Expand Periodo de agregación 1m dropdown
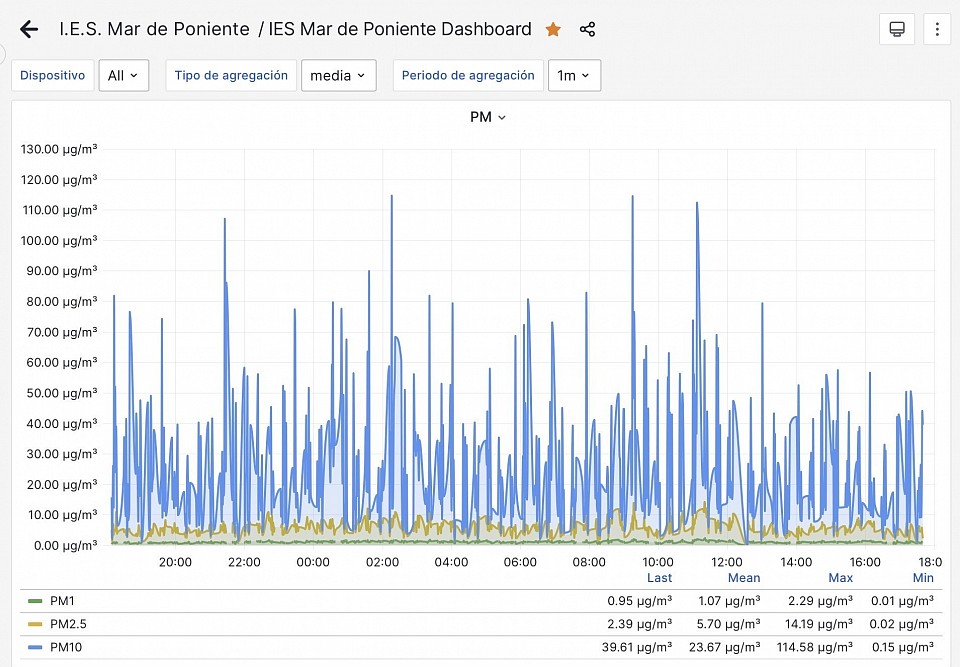The height and width of the screenshot is (667, 960). [x=574, y=76]
